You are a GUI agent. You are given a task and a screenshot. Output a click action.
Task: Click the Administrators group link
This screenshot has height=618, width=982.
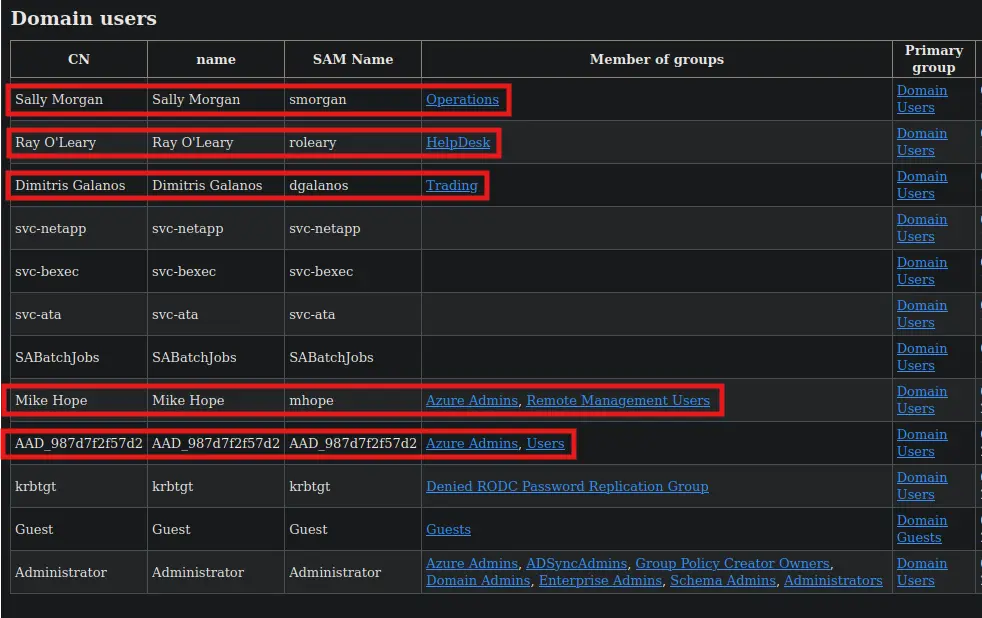(833, 581)
